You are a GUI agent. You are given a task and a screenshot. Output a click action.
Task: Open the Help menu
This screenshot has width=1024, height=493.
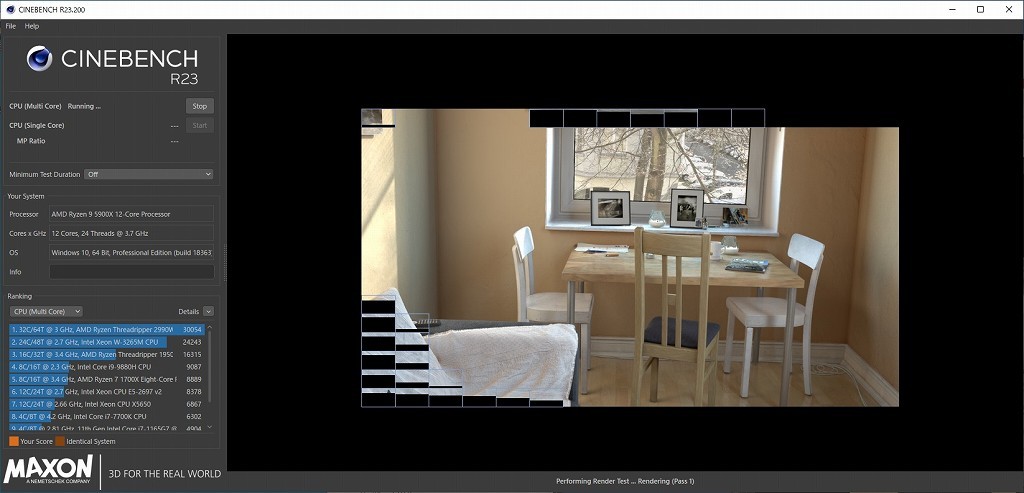[32, 26]
